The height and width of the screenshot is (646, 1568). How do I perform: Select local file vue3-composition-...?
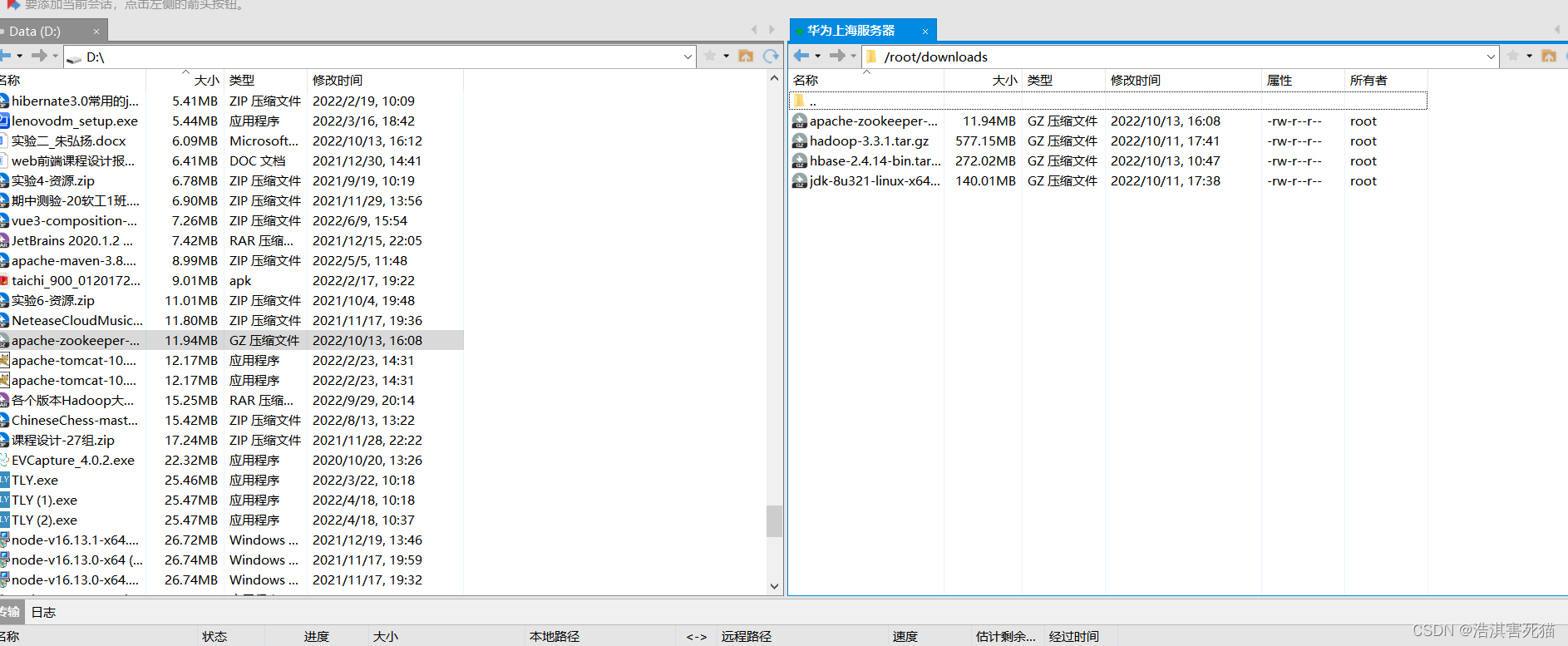tap(74, 221)
